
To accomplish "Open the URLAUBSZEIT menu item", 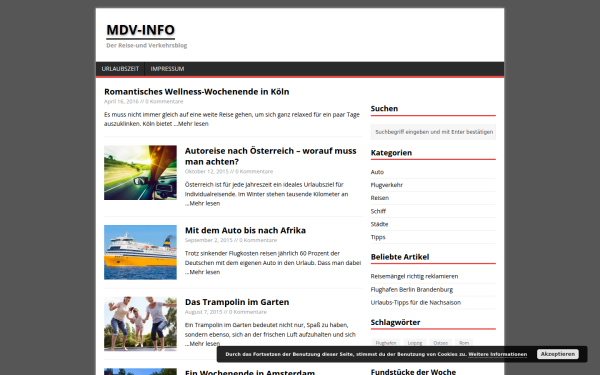I will click(x=120, y=69).
